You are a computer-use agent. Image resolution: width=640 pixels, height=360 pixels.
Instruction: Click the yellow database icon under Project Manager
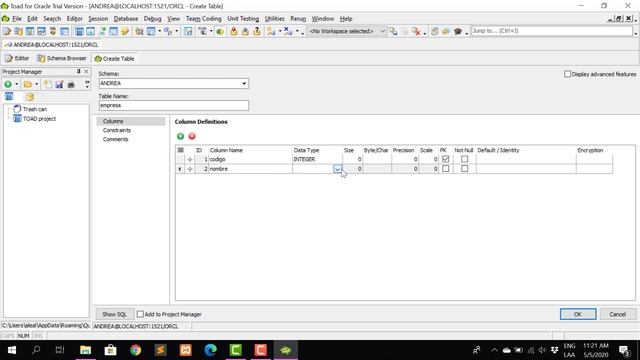[x=29, y=97]
